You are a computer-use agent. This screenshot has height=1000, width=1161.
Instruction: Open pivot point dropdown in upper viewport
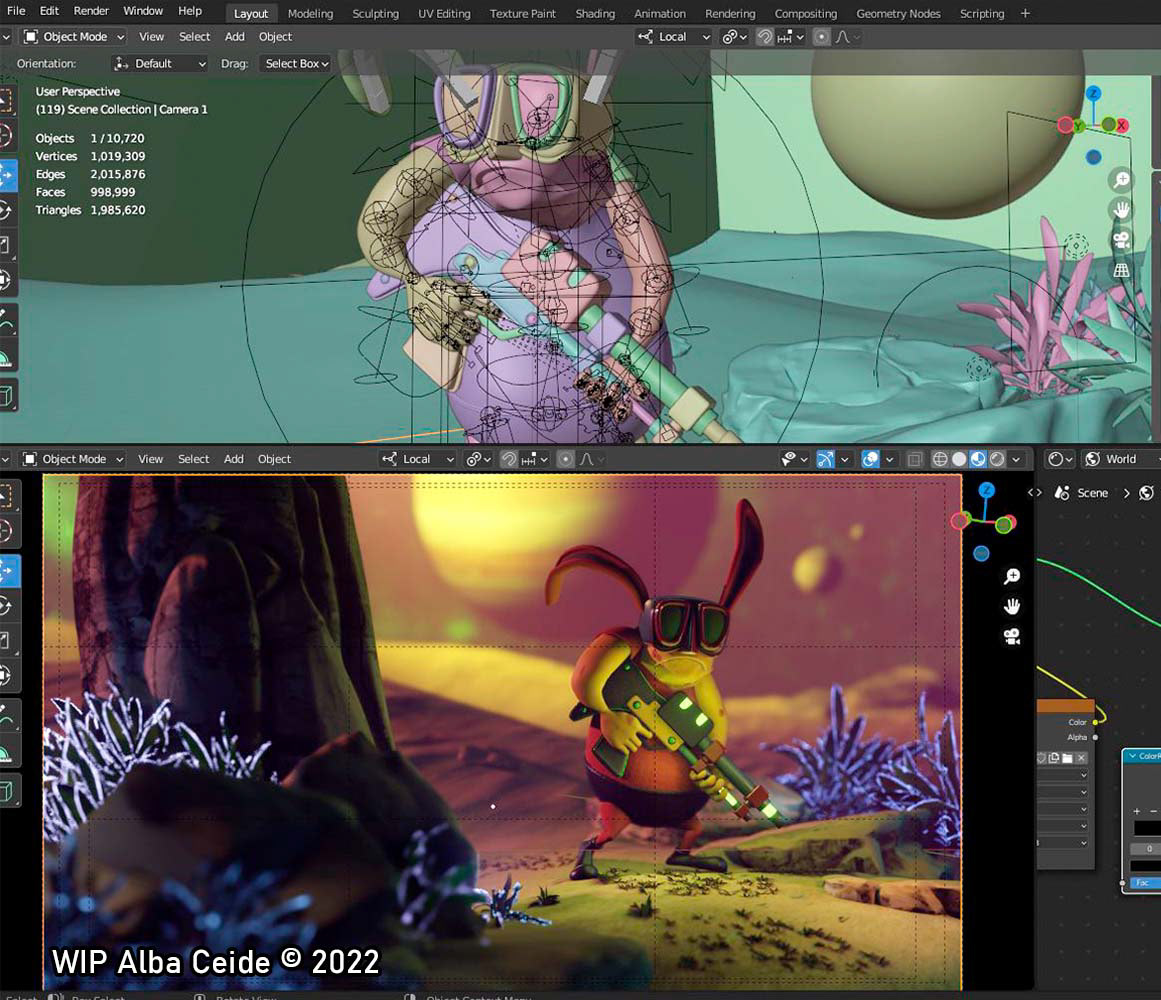(735, 37)
